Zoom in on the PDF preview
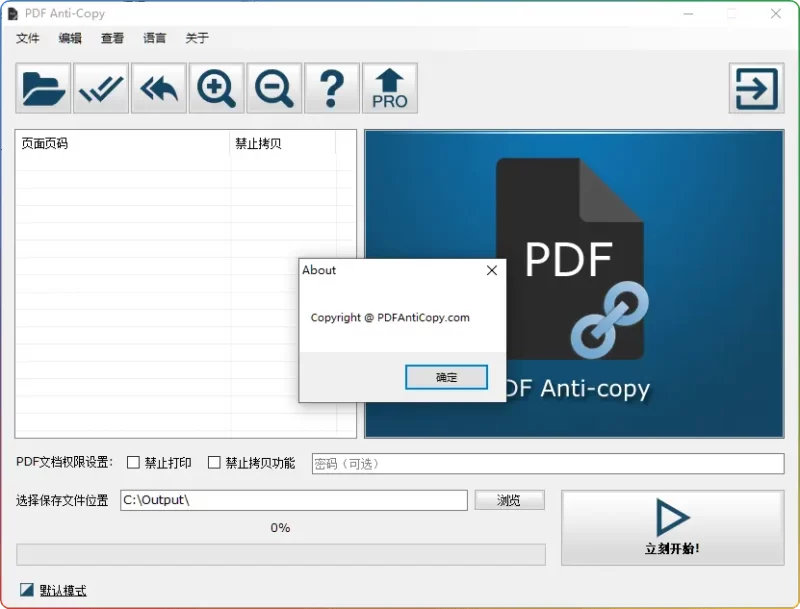800x609 pixels. click(216, 88)
